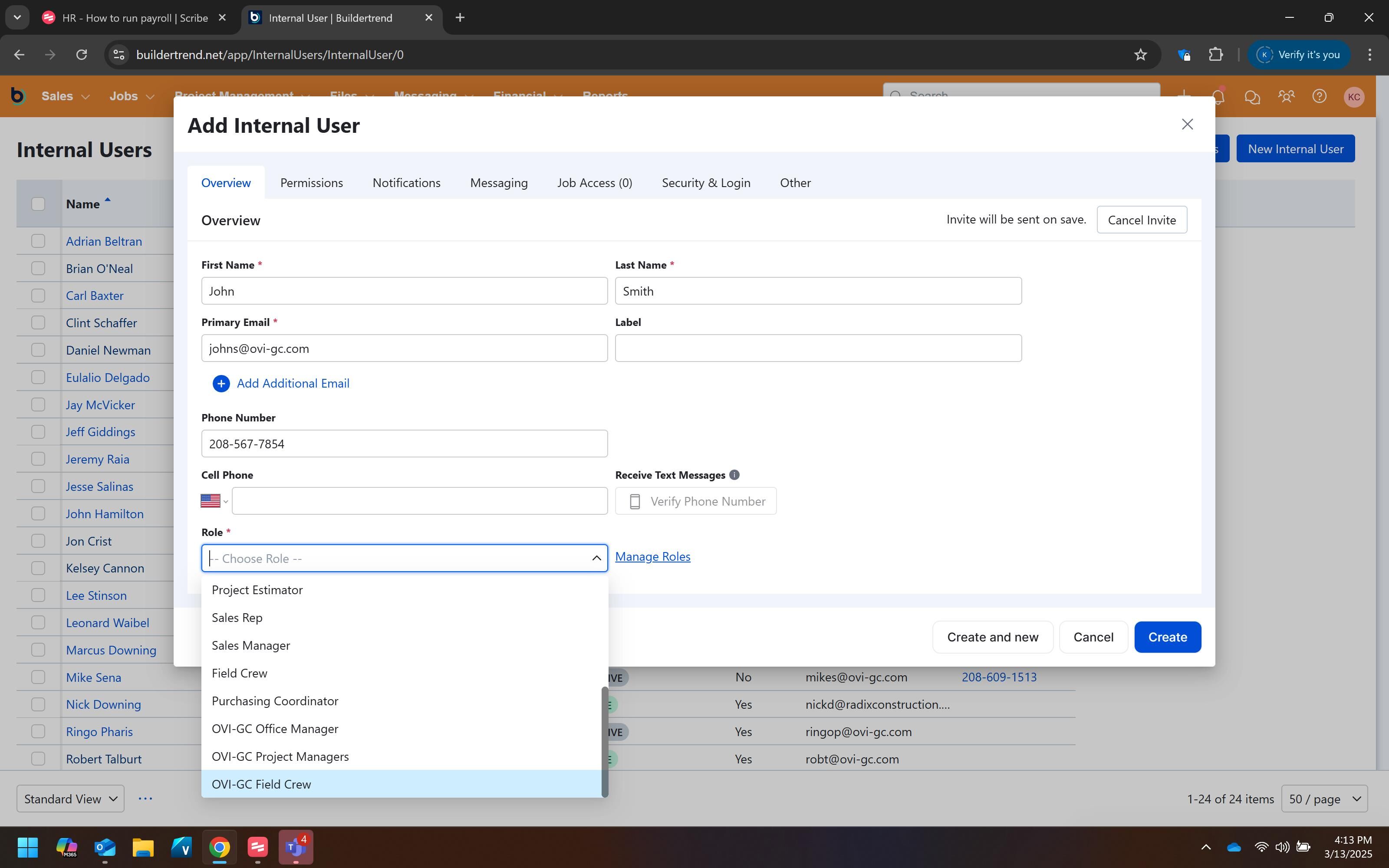Check the box for Clint Schaffer

point(38,322)
